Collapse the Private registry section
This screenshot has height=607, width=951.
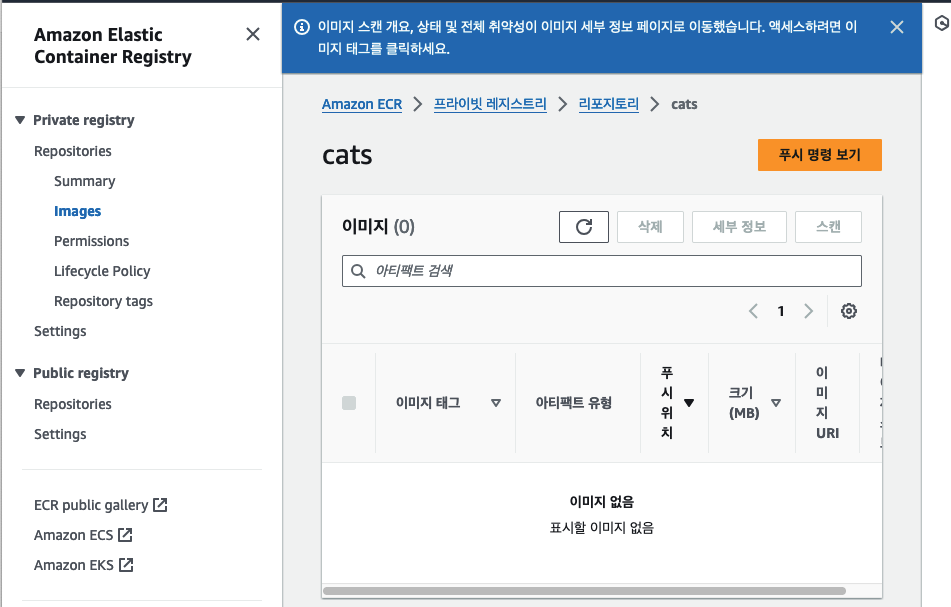click(x=20, y=120)
